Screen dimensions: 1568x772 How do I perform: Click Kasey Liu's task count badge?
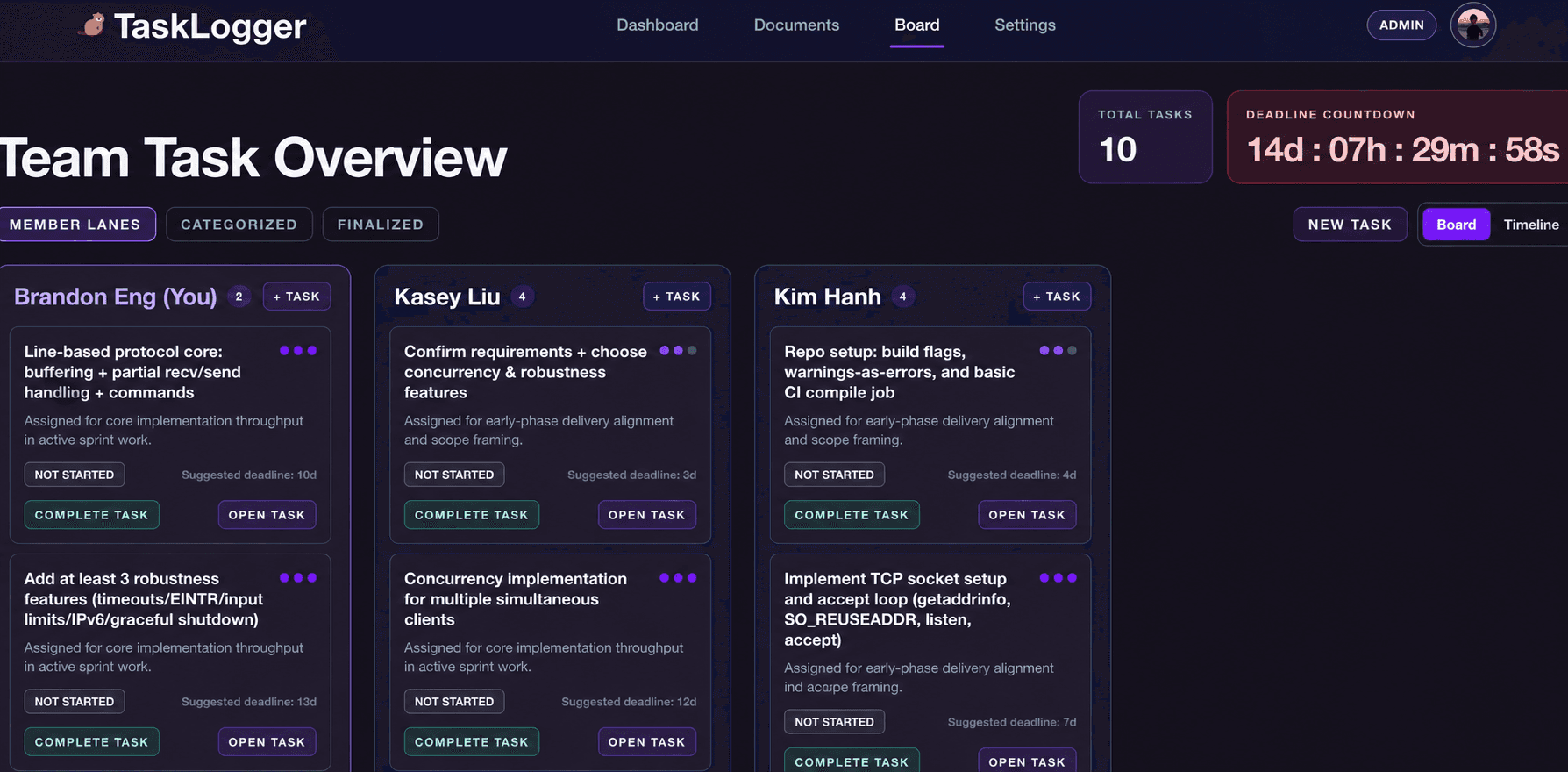click(x=523, y=297)
